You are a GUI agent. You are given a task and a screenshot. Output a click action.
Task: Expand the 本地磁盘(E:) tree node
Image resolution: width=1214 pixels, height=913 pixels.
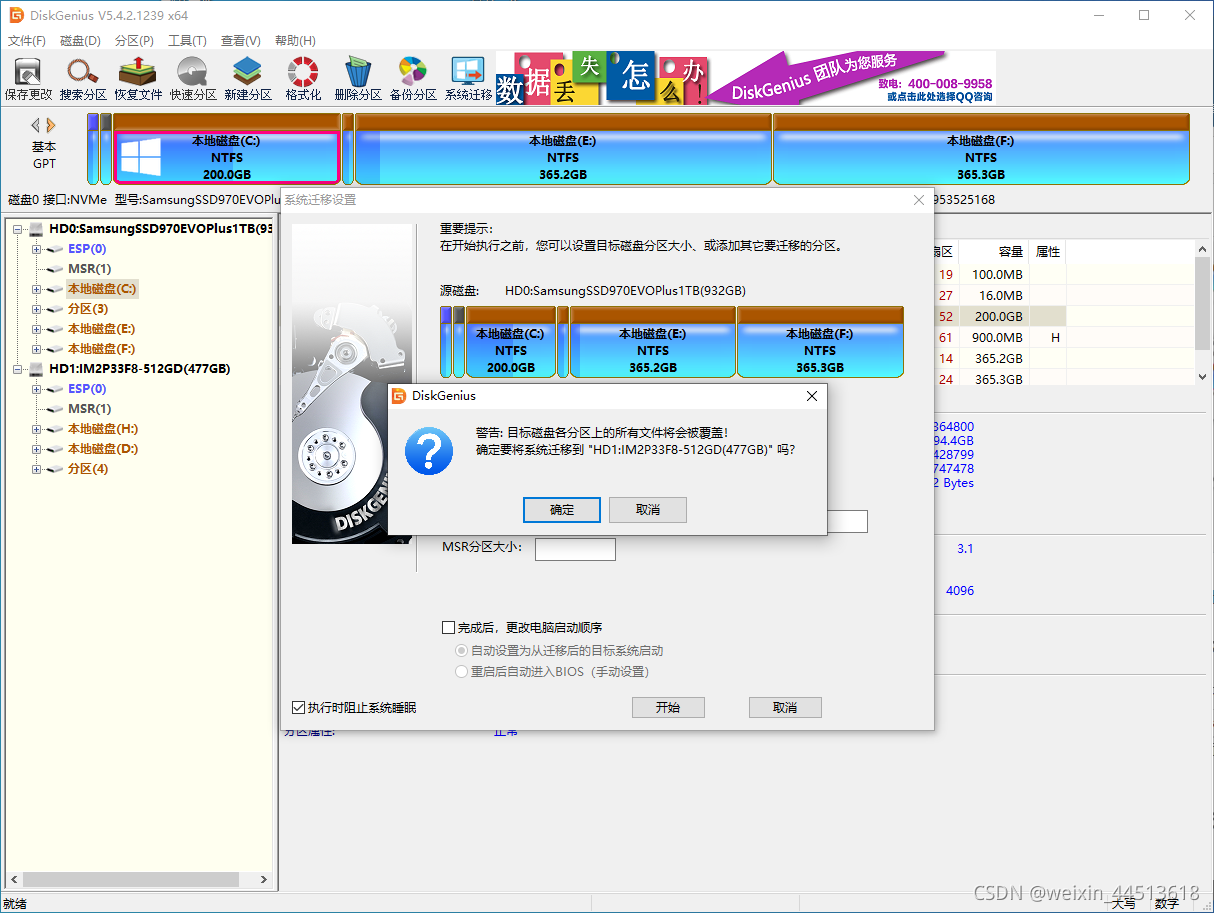click(37, 329)
